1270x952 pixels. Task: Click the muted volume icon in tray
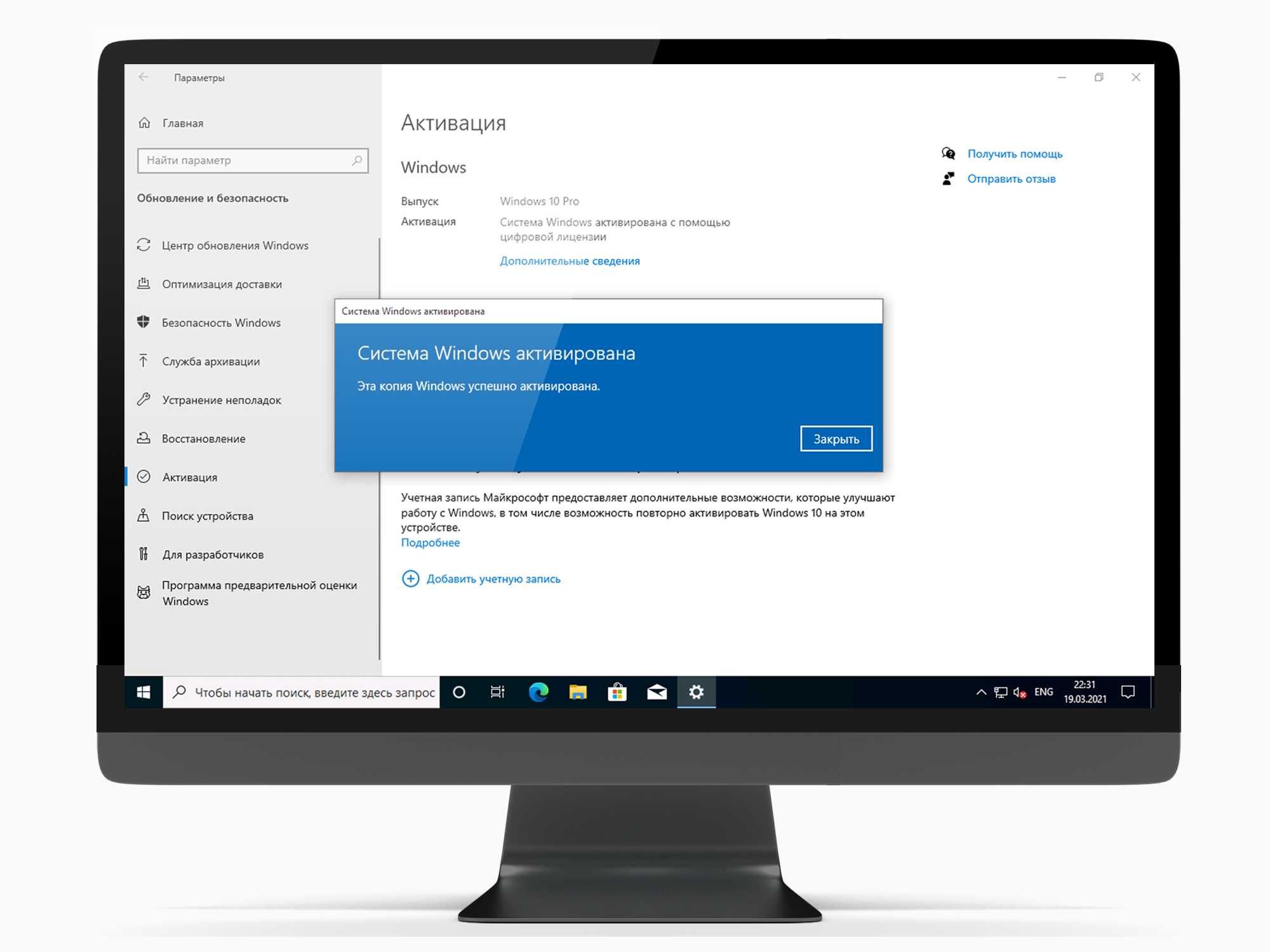(1020, 692)
